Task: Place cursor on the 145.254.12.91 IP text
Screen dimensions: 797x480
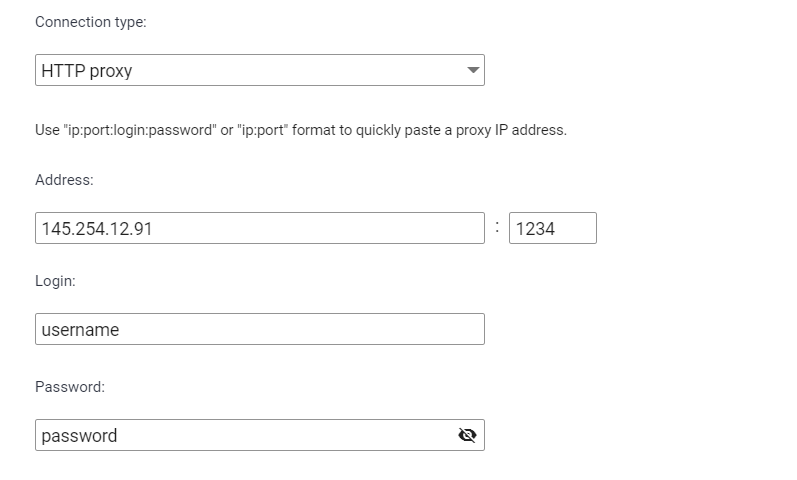Action: (97, 229)
